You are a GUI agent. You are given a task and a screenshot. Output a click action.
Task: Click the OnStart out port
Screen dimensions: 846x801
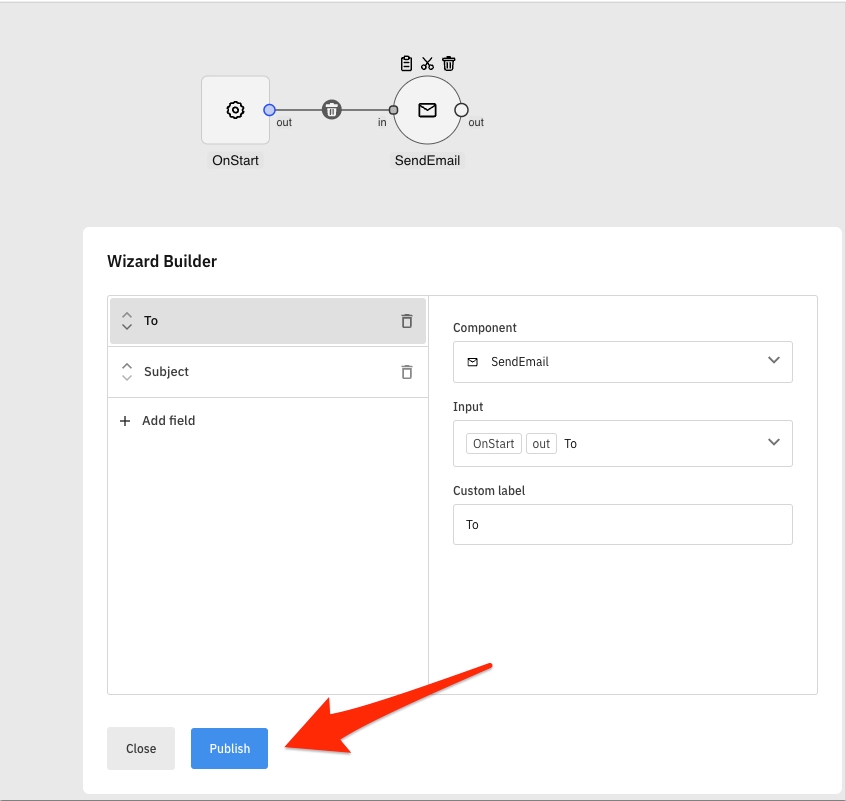click(270, 110)
